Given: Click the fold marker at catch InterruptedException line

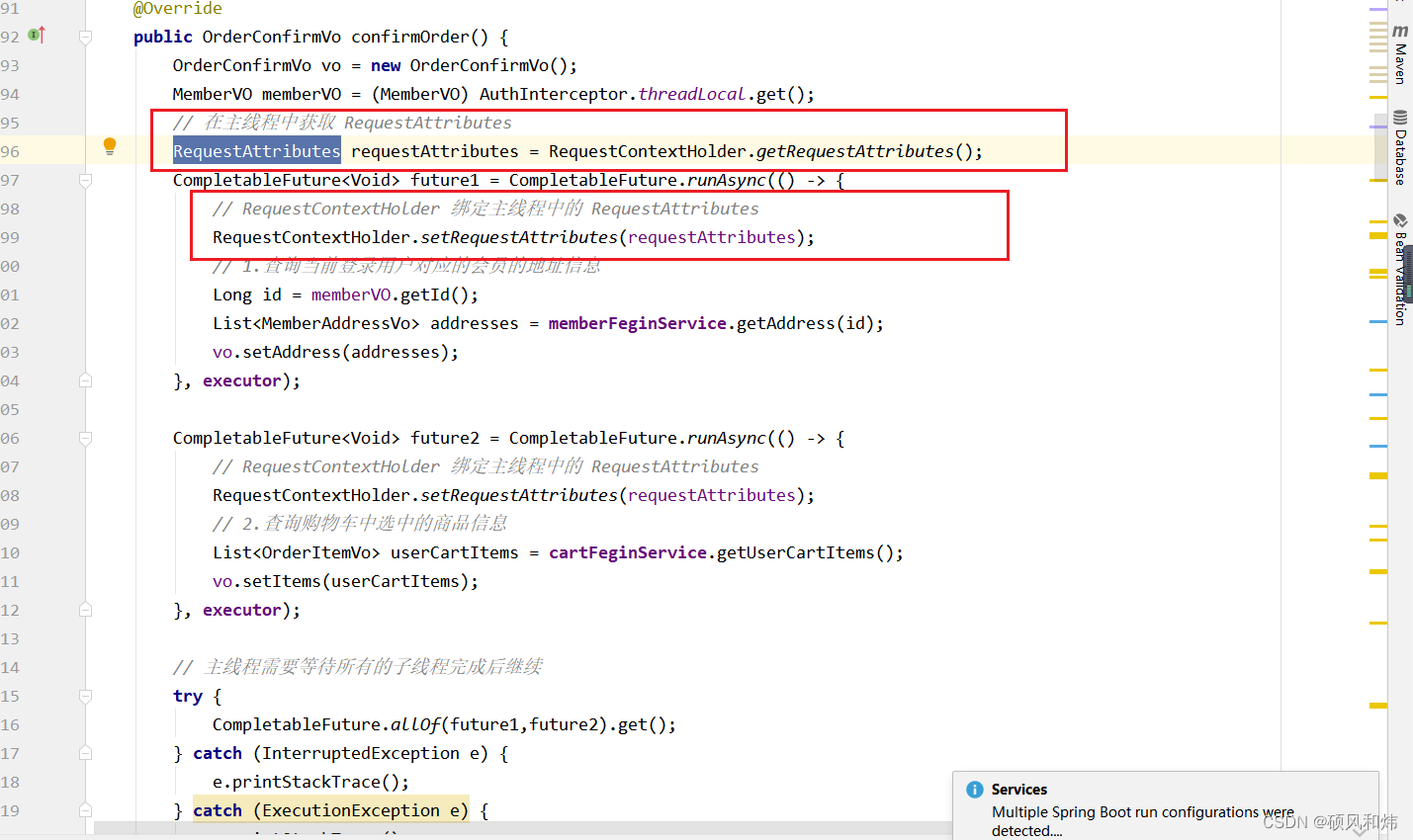Looking at the screenshot, I should 86,754.
